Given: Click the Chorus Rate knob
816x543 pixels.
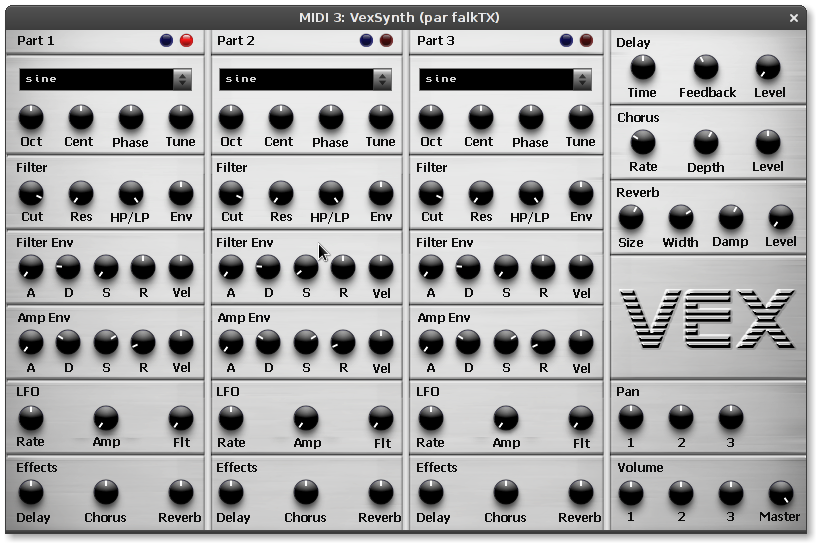Looking at the screenshot, I should [643, 143].
